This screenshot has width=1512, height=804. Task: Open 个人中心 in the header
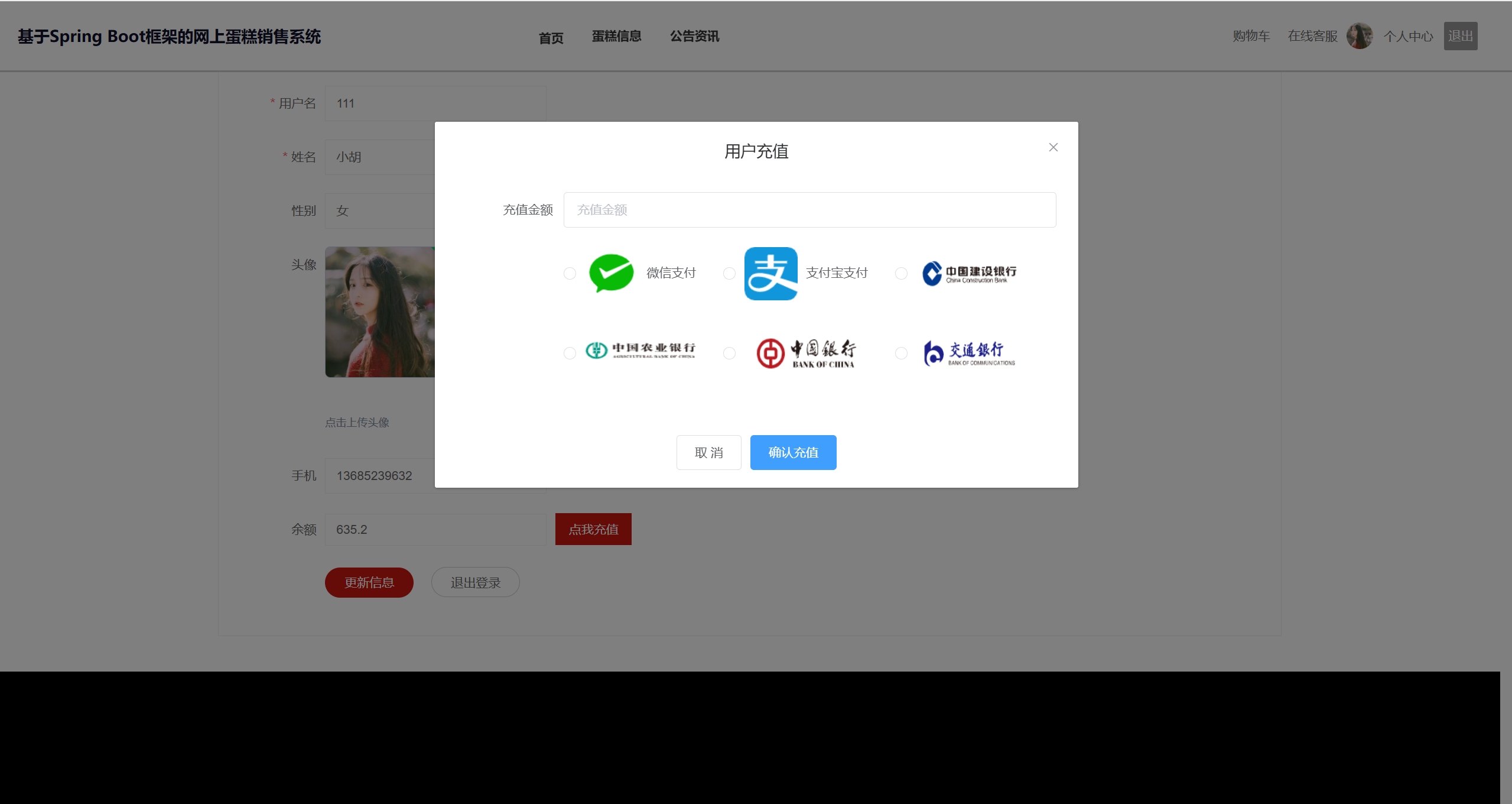click(1408, 36)
